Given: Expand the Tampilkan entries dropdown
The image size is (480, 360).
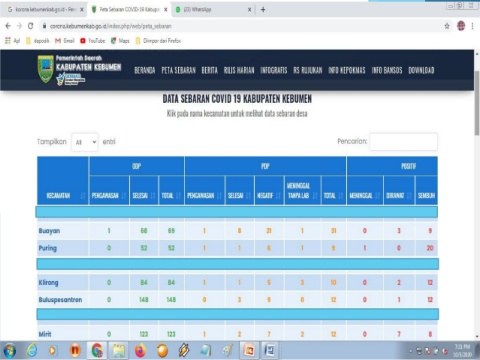Looking at the screenshot, I should click(85, 142).
